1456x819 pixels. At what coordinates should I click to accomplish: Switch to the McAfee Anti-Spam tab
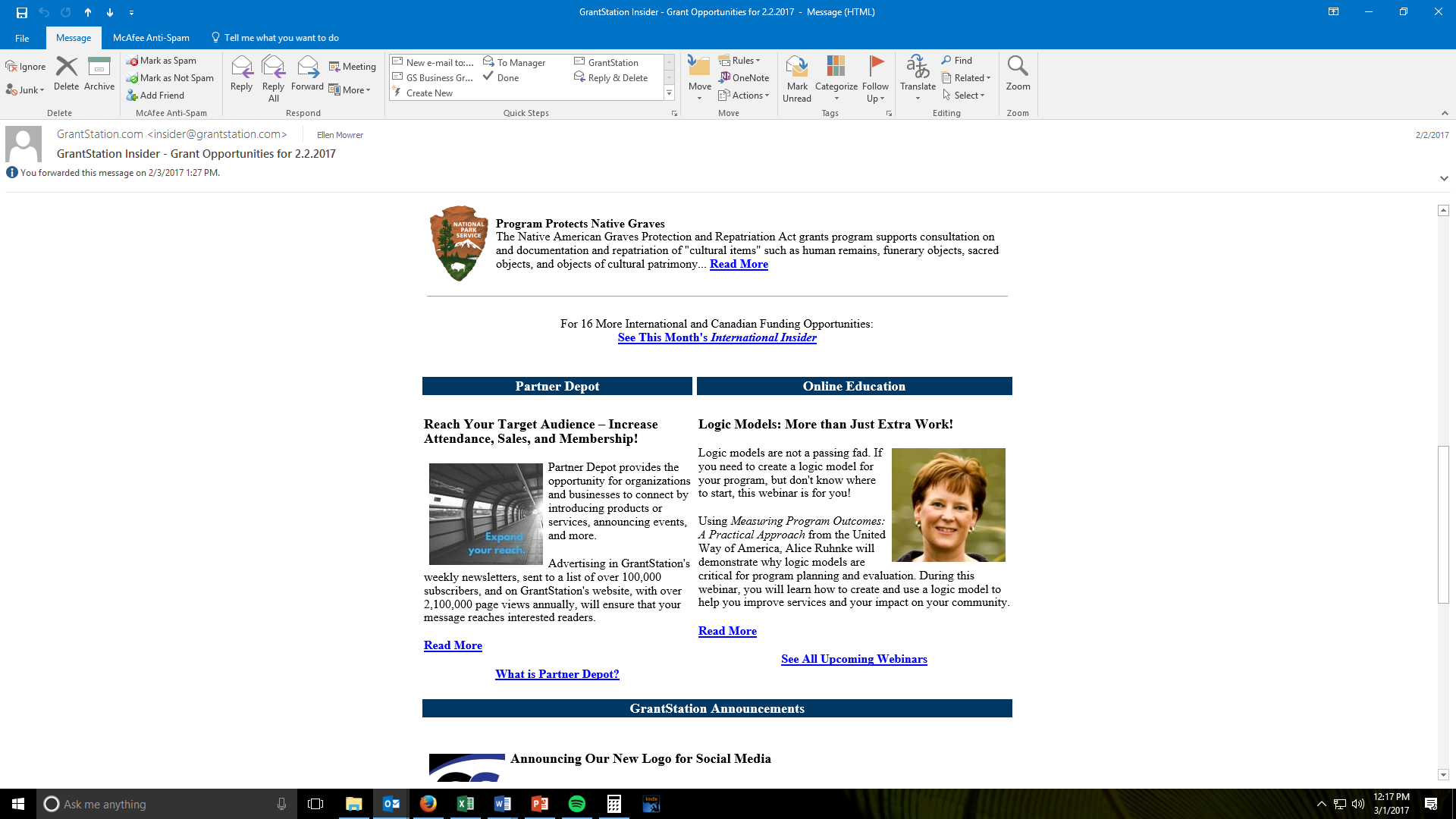pyautogui.click(x=151, y=38)
